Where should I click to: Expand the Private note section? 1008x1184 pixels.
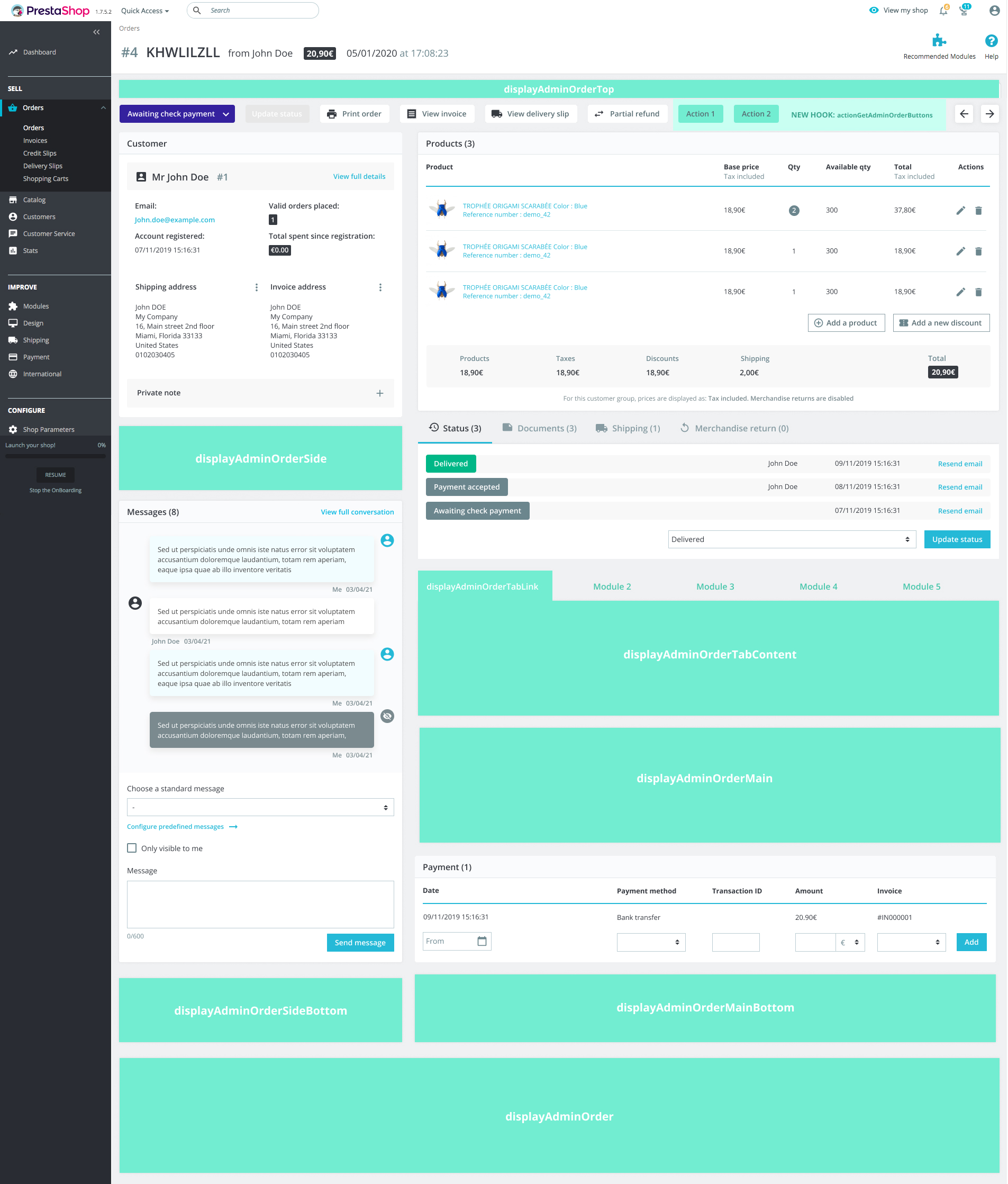pos(379,393)
